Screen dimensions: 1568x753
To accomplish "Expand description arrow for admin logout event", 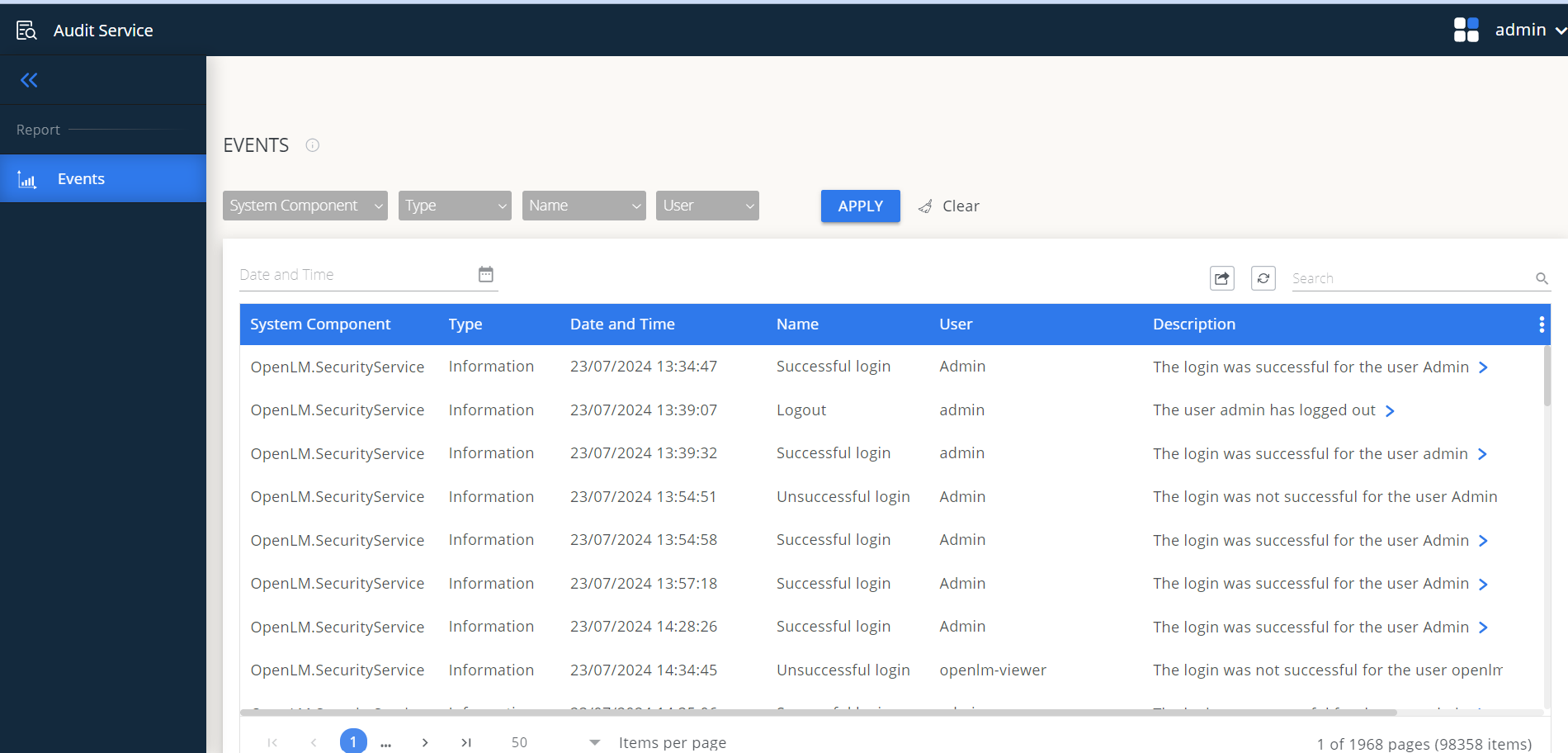I will coord(1391,410).
